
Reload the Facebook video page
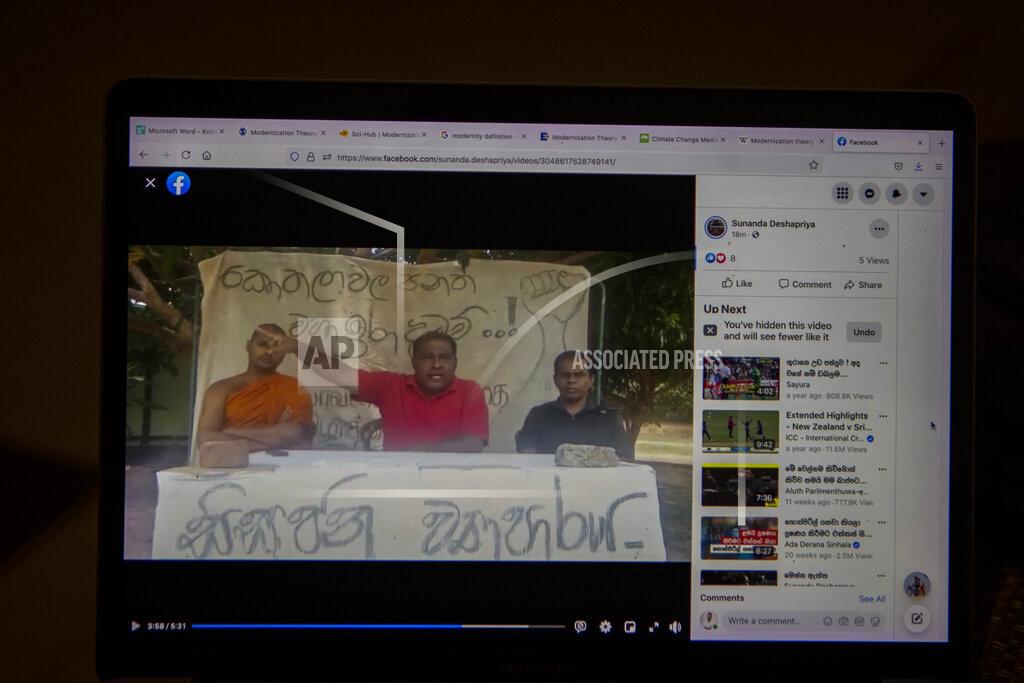186,155
